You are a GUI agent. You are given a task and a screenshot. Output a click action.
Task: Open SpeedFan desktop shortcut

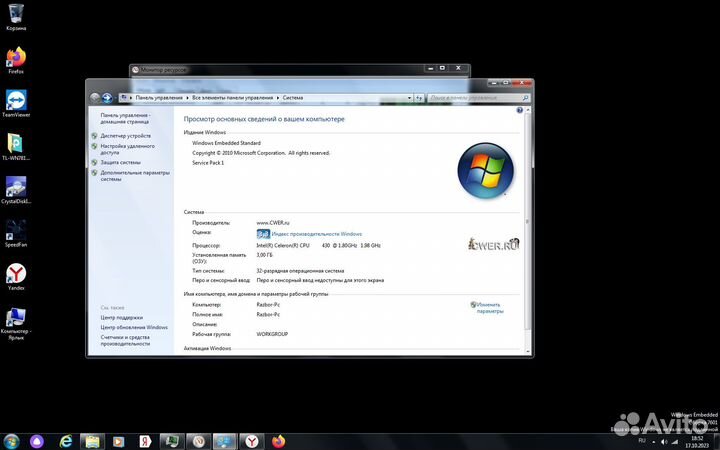click(16, 233)
